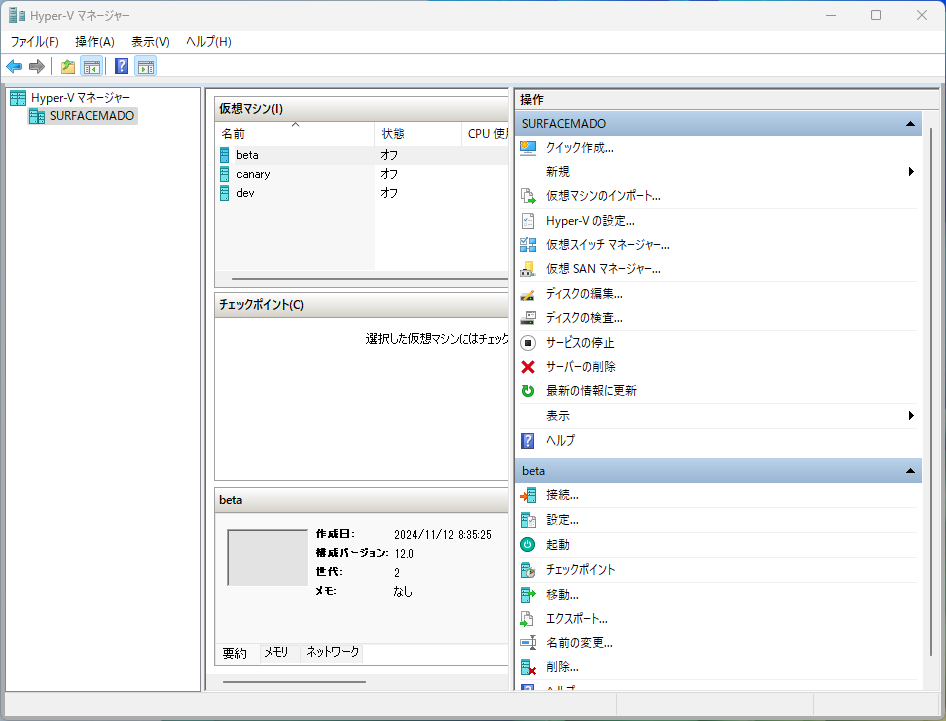Click the green 起動 power icon
Image resolution: width=946 pixels, height=721 pixels.
point(528,544)
